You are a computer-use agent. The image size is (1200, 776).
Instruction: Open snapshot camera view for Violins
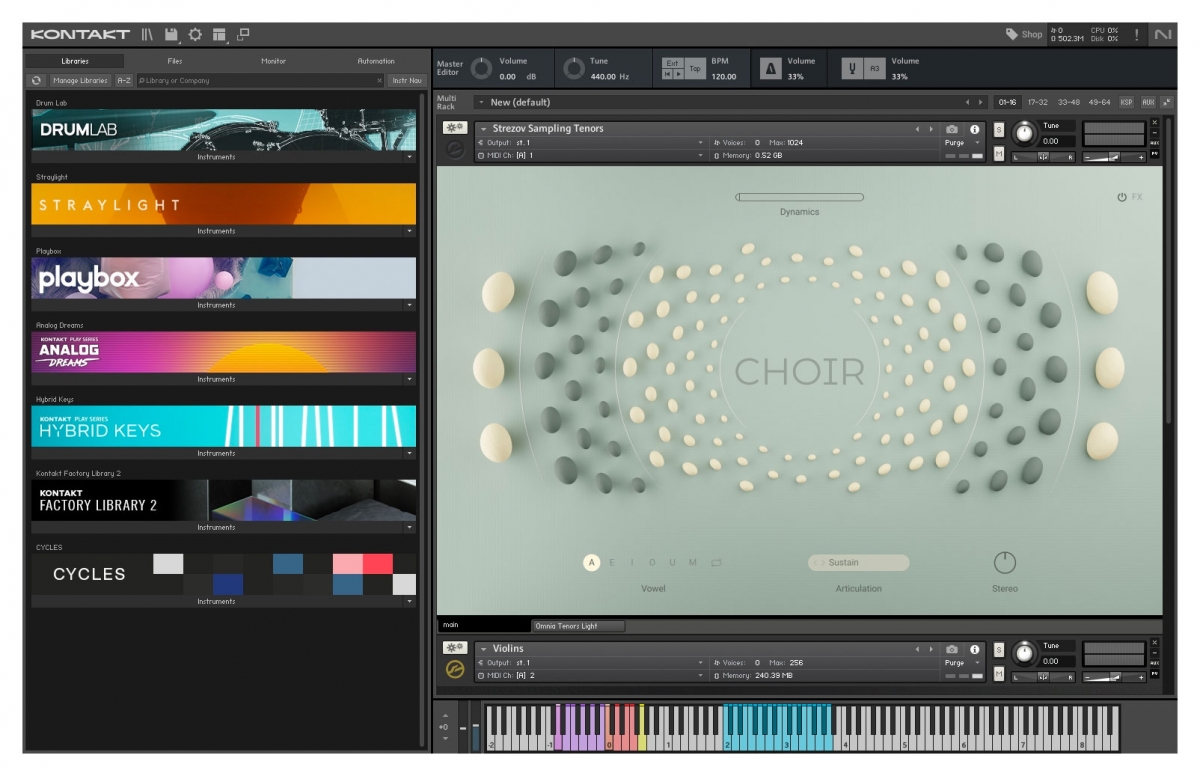click(x=952, y=649)
